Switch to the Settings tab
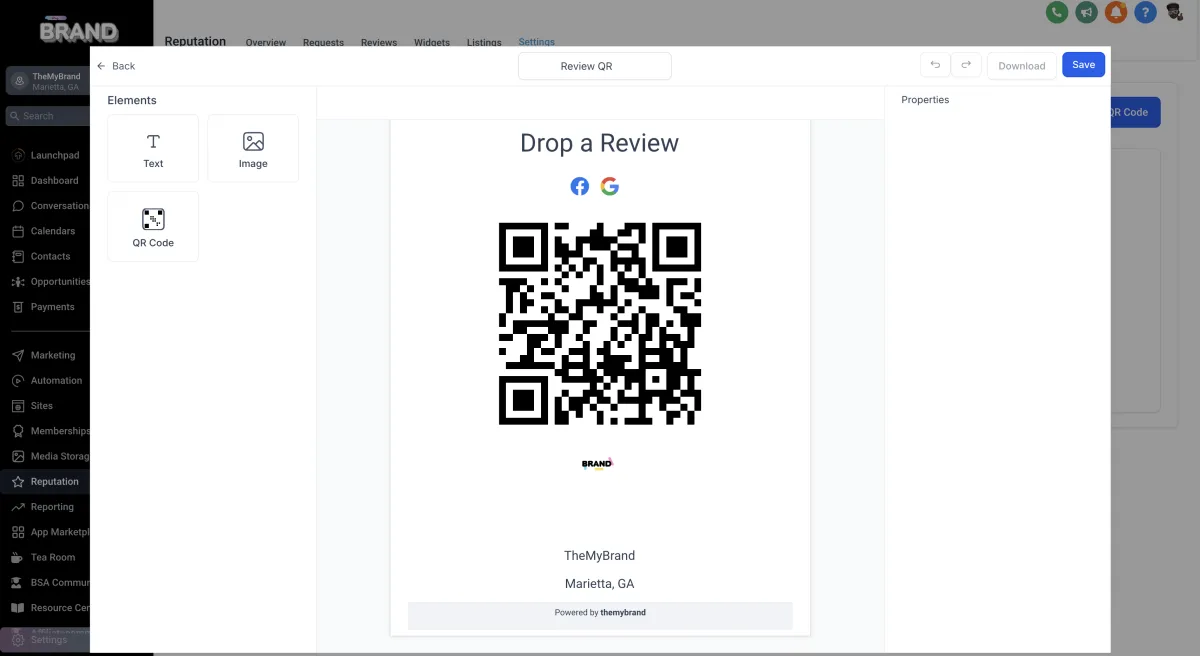This screenshot has height=656, width=1200. 537,42
